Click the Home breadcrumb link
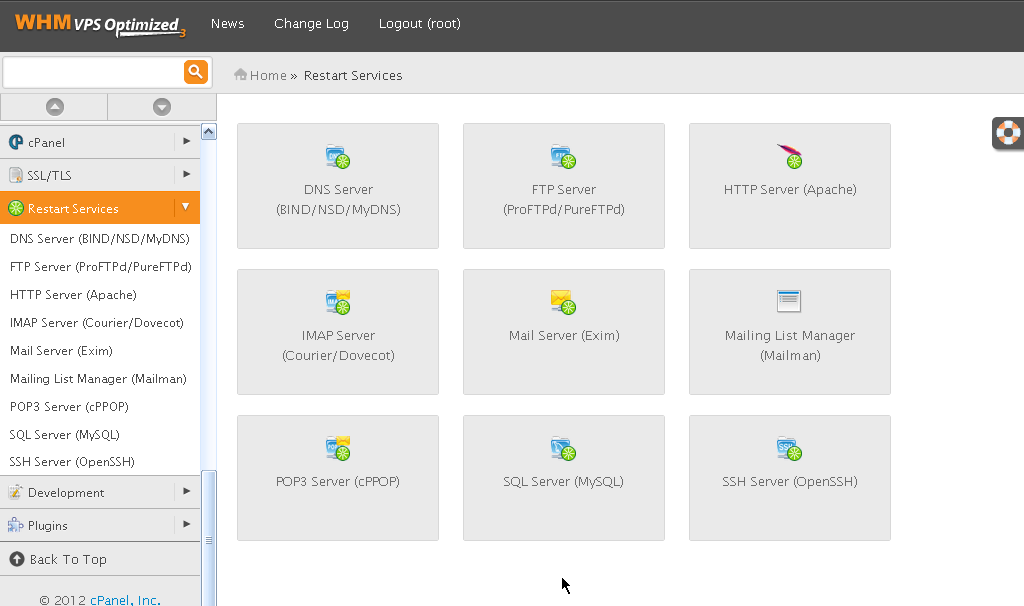This screenshot has width=1024, height=606. 268,75
